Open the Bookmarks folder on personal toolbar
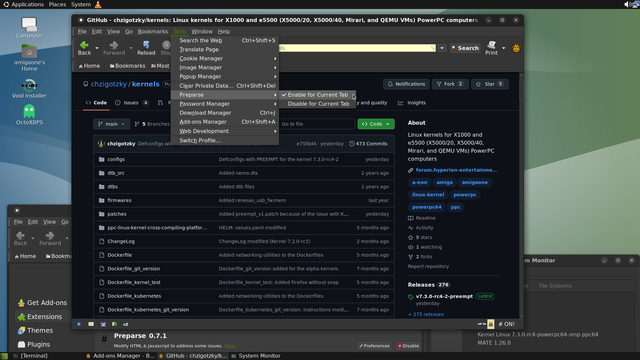640x360 pixels. (127, 66)
